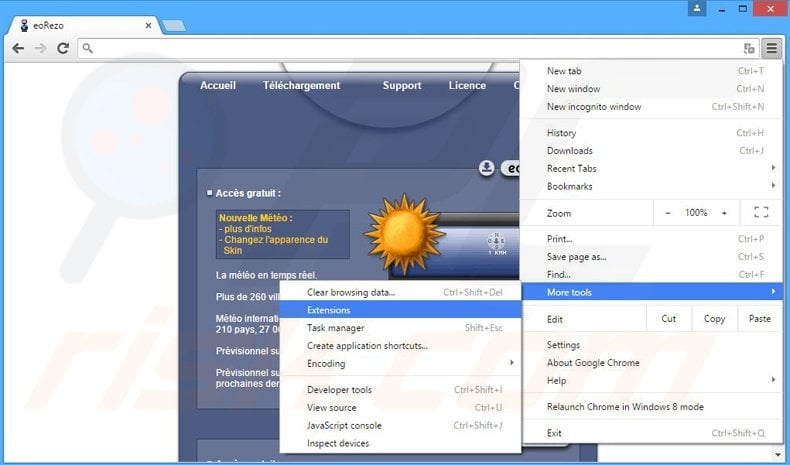
Task: Open Settings from the Chrome menu
Action: click(652, 345)
